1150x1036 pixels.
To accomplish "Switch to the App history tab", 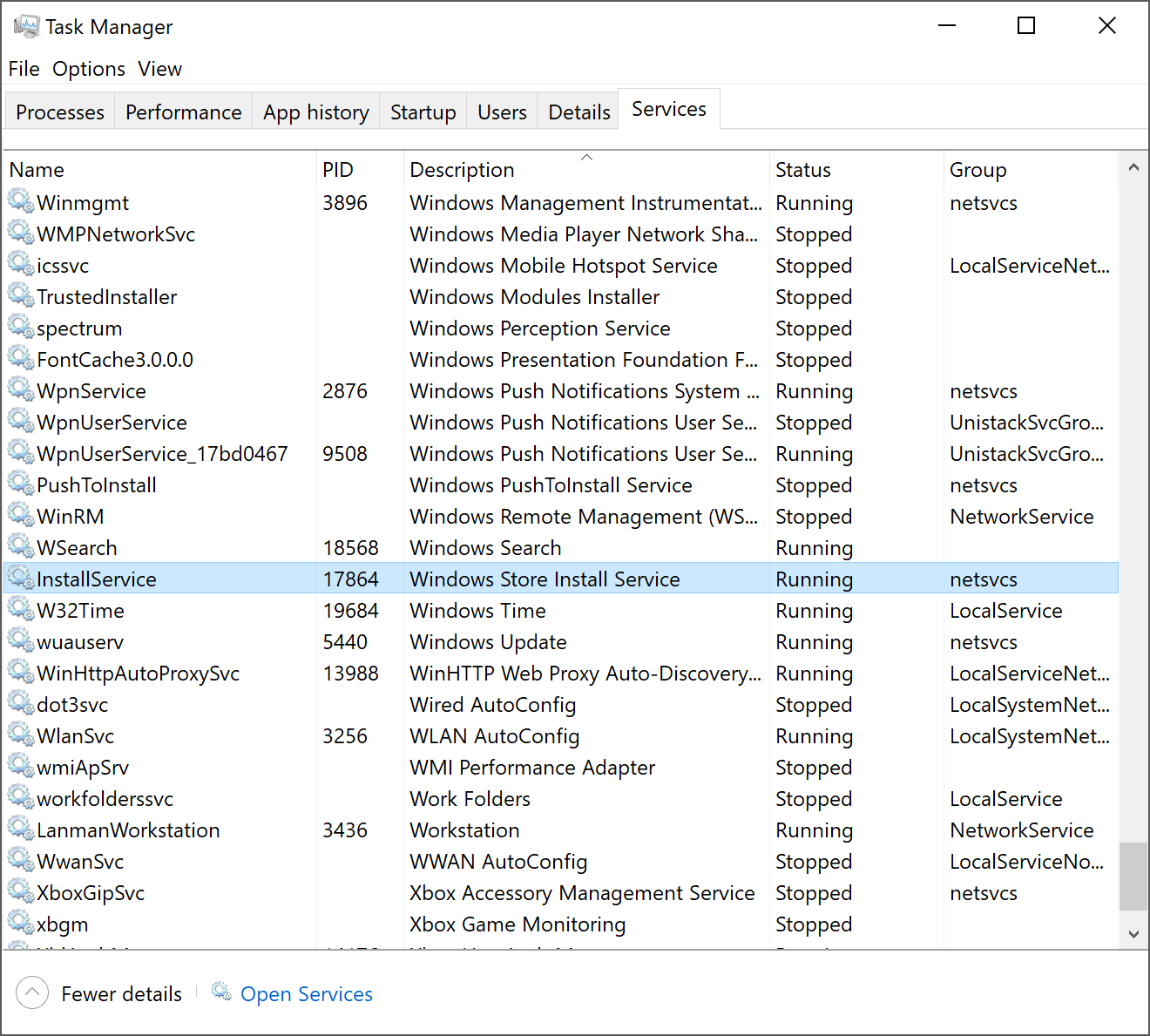I will [316, 112].
